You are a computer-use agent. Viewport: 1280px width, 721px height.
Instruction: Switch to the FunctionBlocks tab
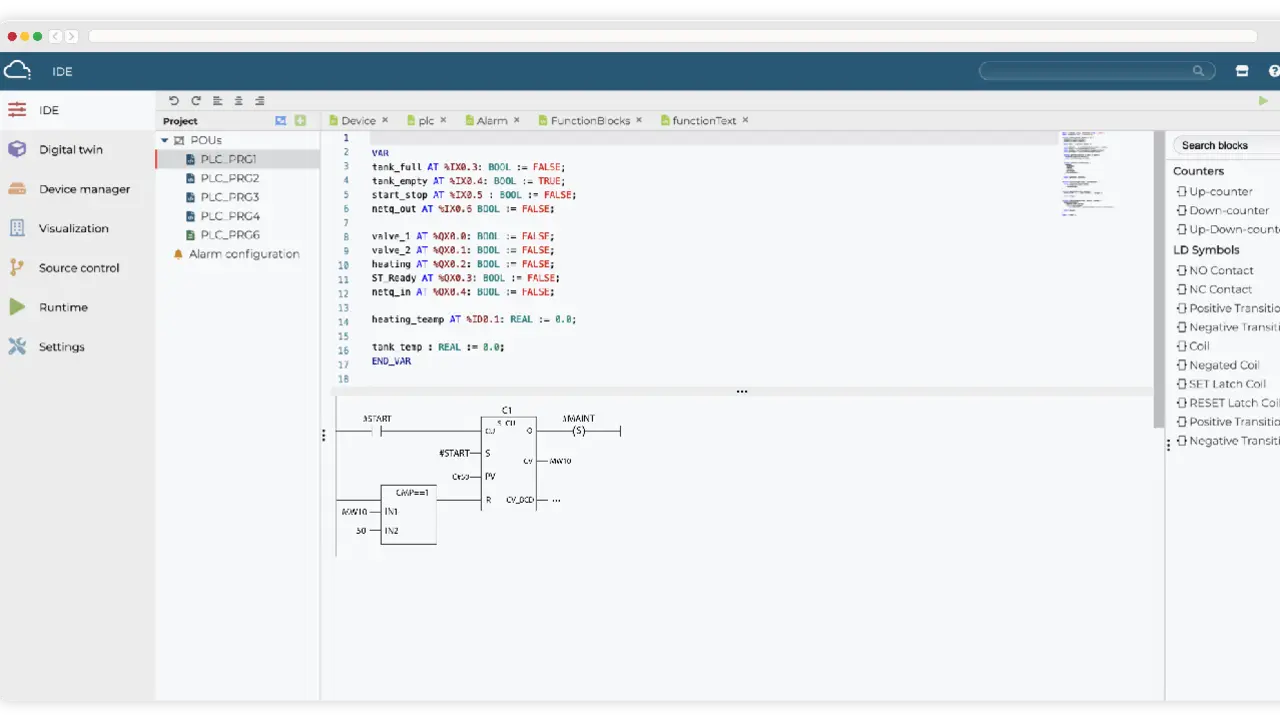click(590, 121)
